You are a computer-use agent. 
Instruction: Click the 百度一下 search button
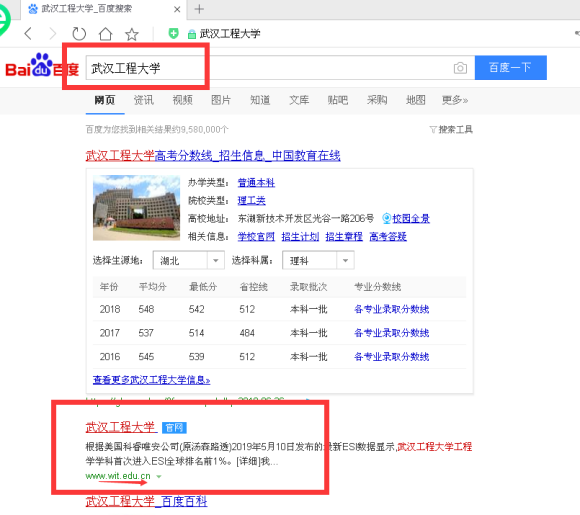coord(510,68)
